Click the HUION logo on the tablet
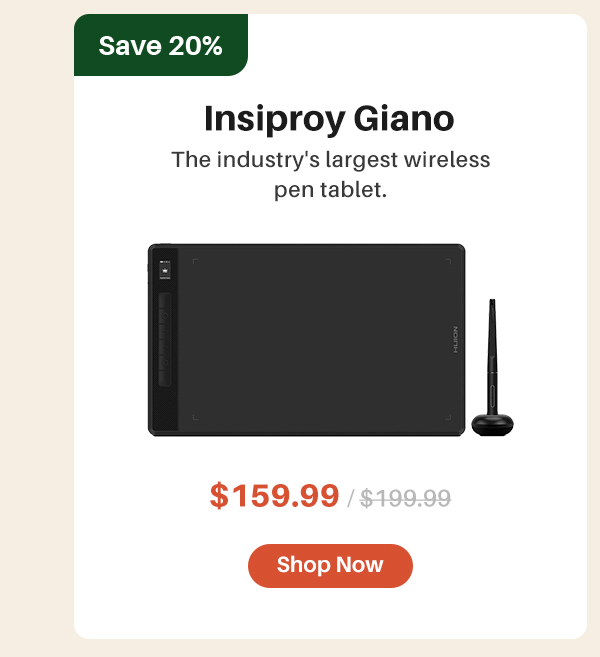The image size is (600, 657). pos(455,340)
